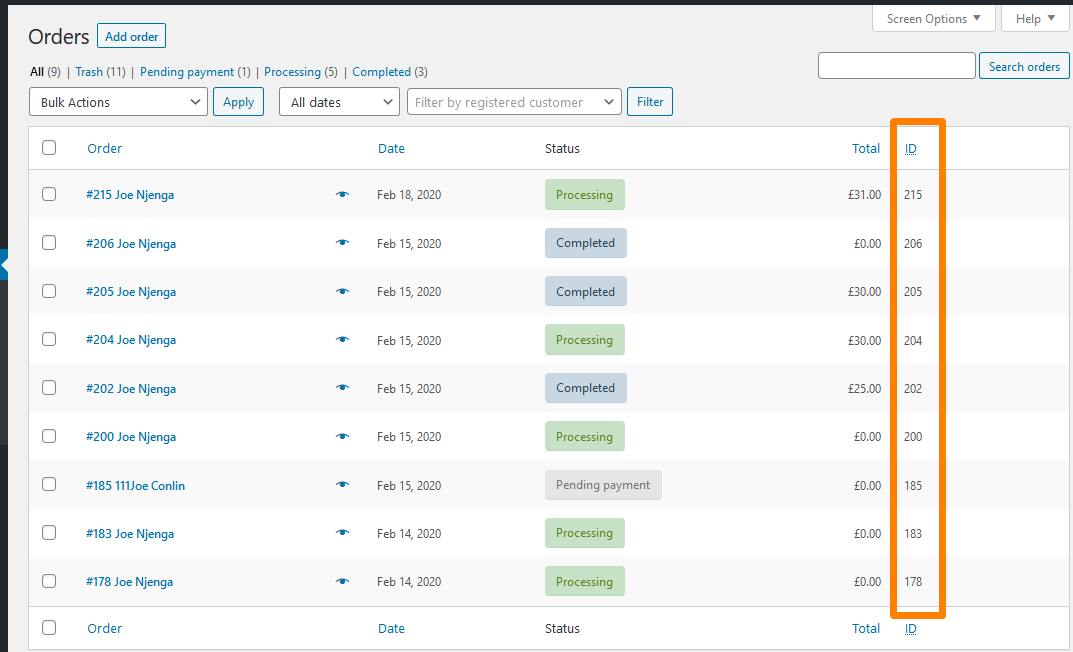
Task: Click the eye icon for order #202
Action: 342,388
